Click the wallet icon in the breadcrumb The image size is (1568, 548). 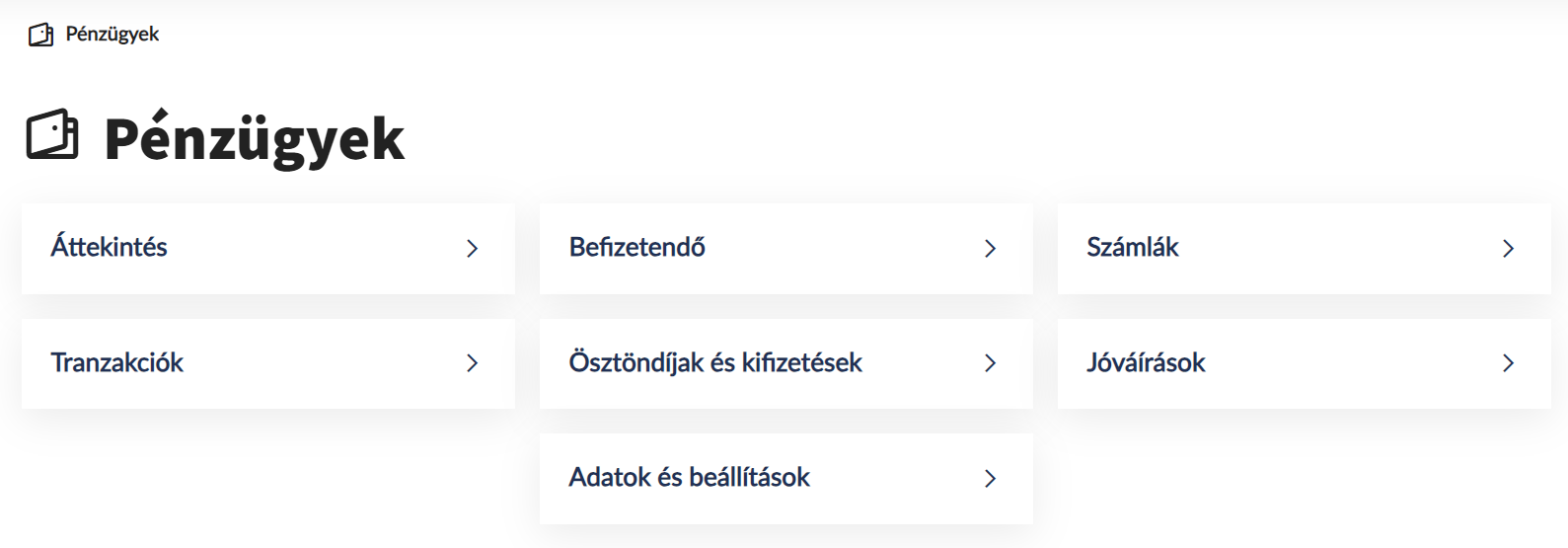(40, 36)
